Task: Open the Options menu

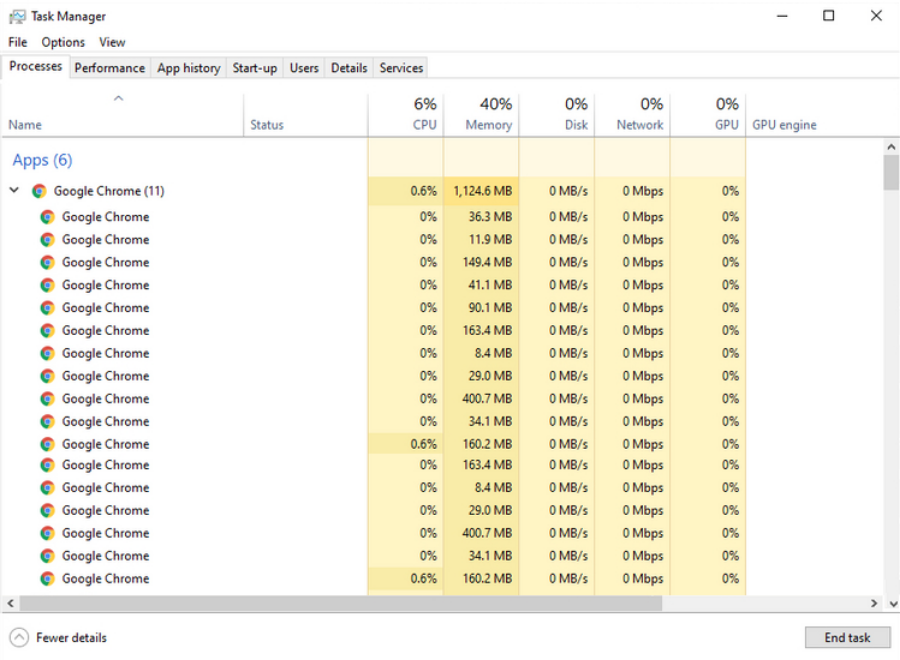Action: click(x=63, y=42)
